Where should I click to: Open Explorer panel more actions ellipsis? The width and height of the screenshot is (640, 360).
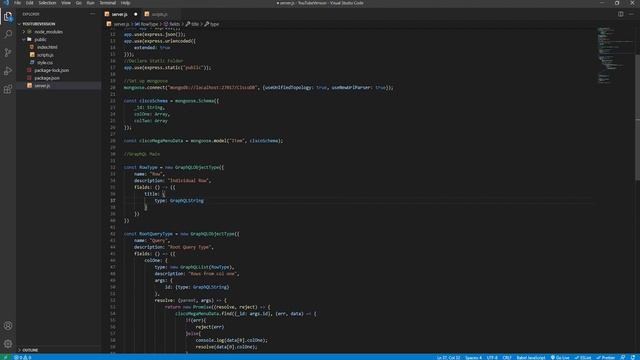(93, 14)
